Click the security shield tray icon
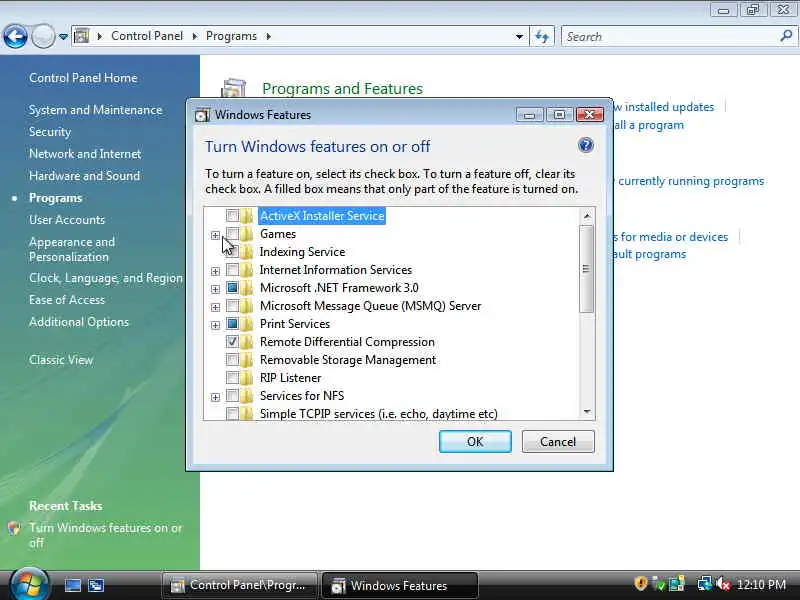 (640, 584)
